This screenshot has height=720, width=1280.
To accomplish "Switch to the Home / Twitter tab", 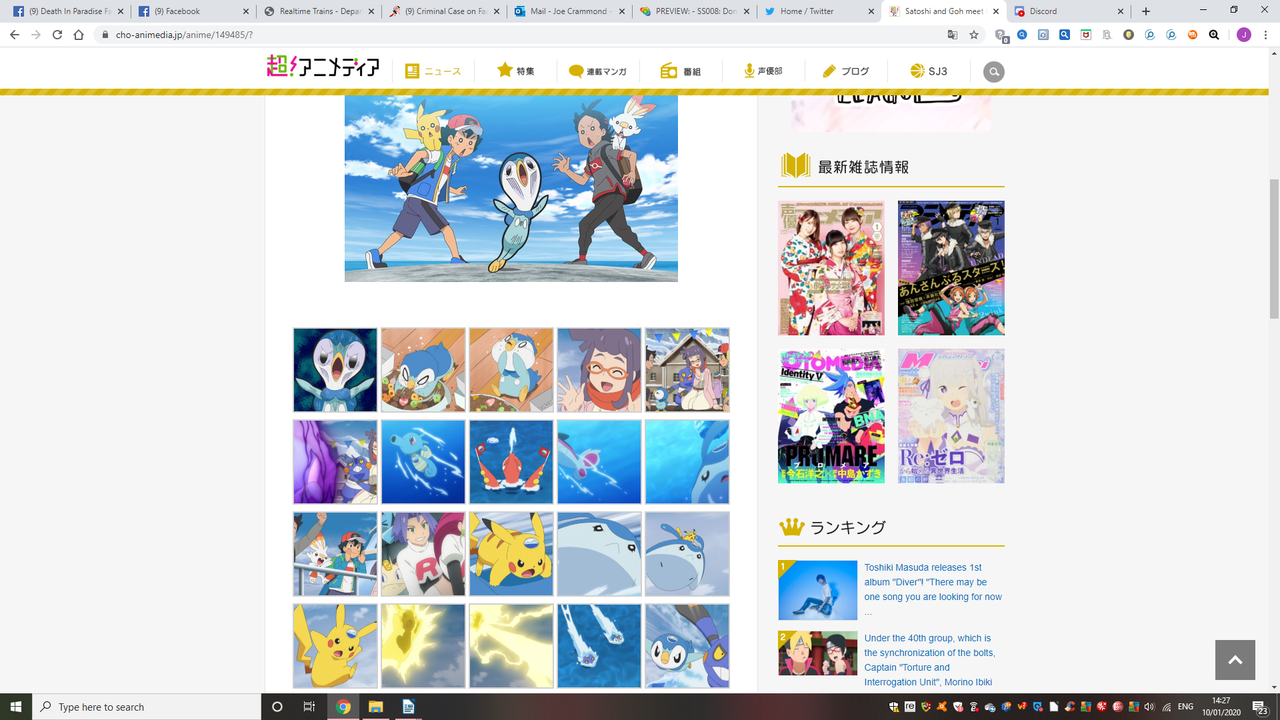I will [818, 11].
